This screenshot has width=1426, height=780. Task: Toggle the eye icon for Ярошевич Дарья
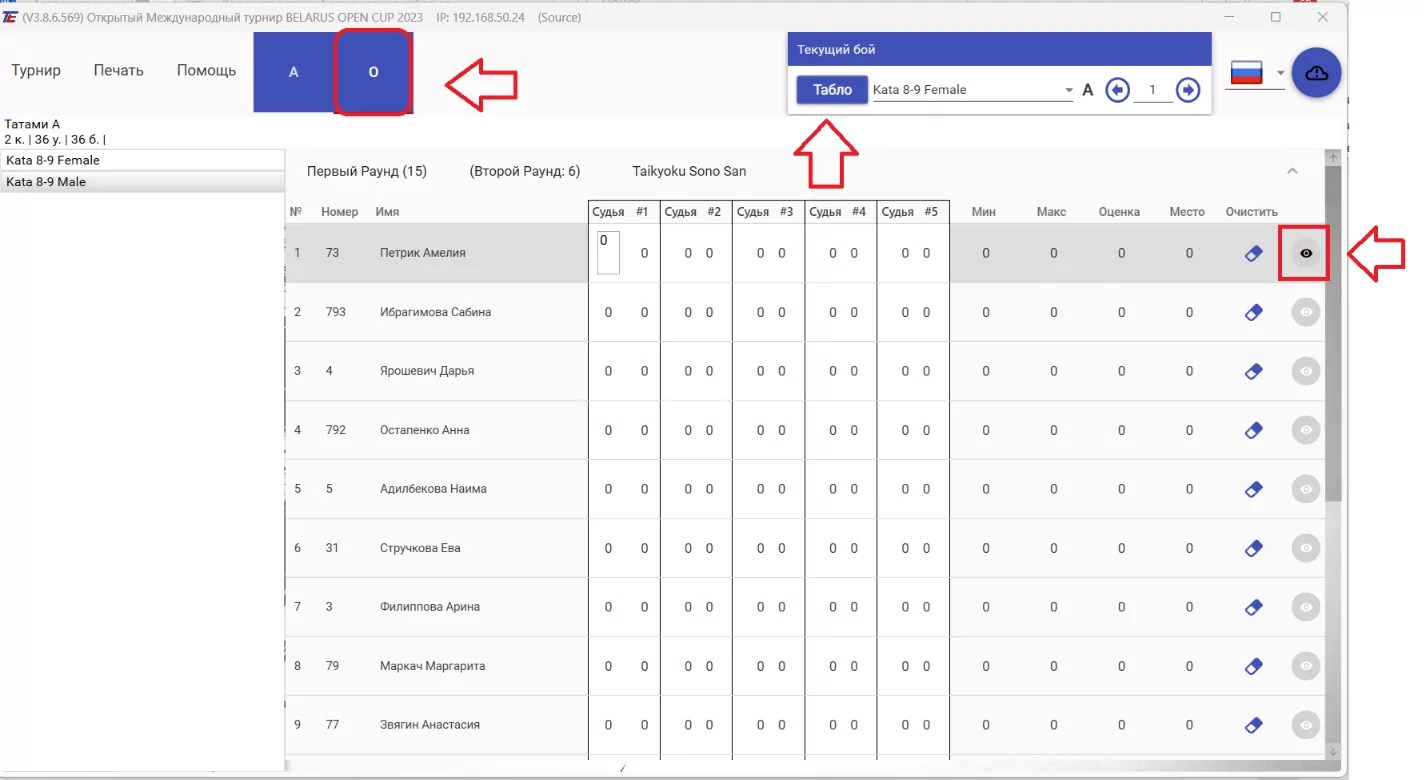[1305, 371]
